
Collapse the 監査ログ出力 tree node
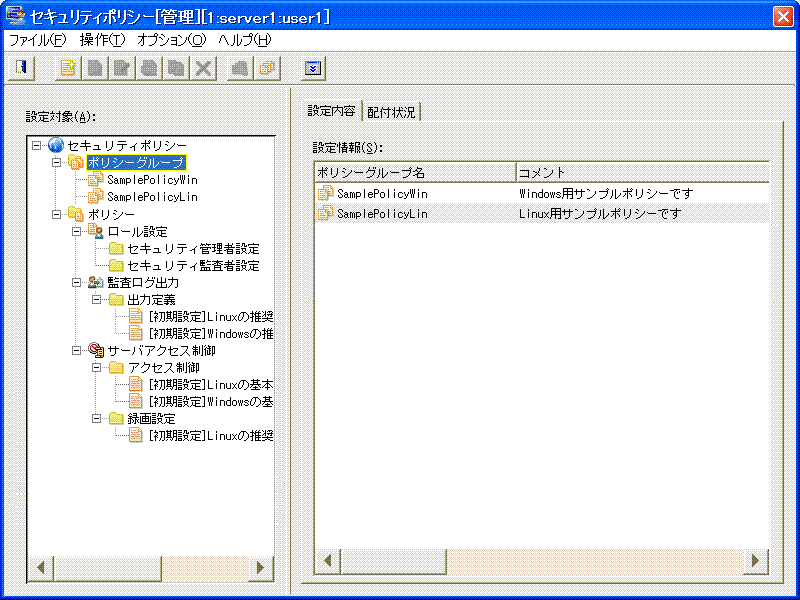[x=76, y=282]
